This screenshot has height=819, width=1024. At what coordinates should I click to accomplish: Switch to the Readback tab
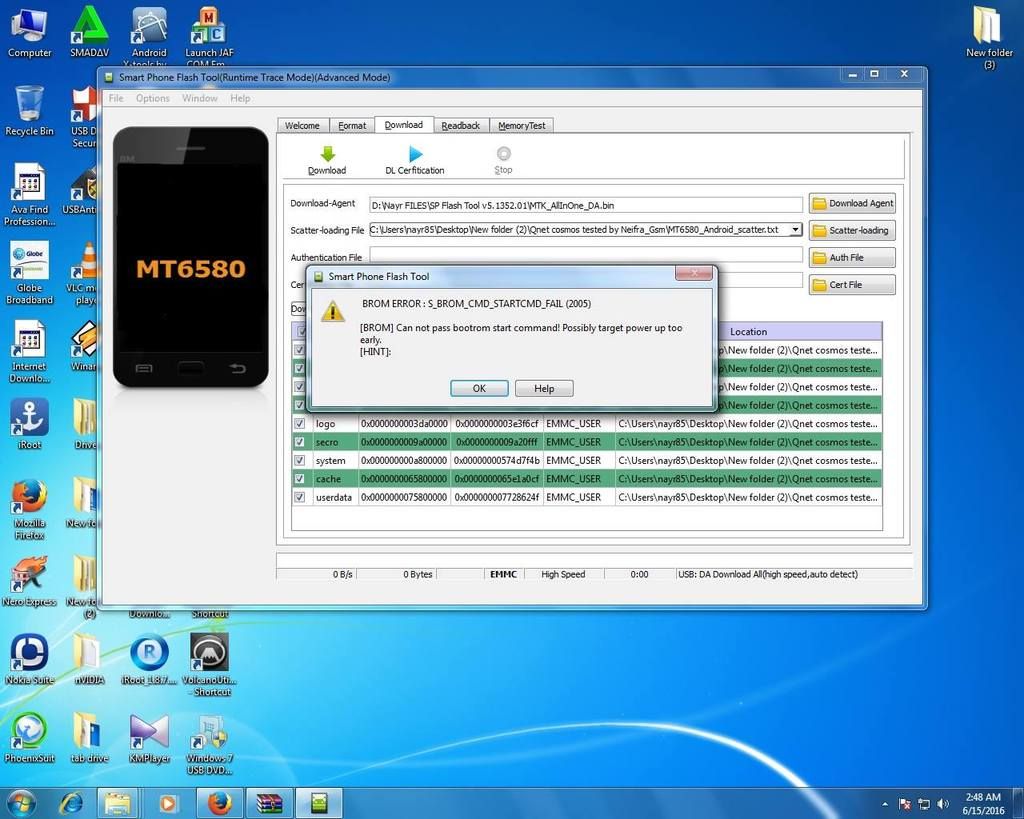pyautogui.click(x=460, y=125)
